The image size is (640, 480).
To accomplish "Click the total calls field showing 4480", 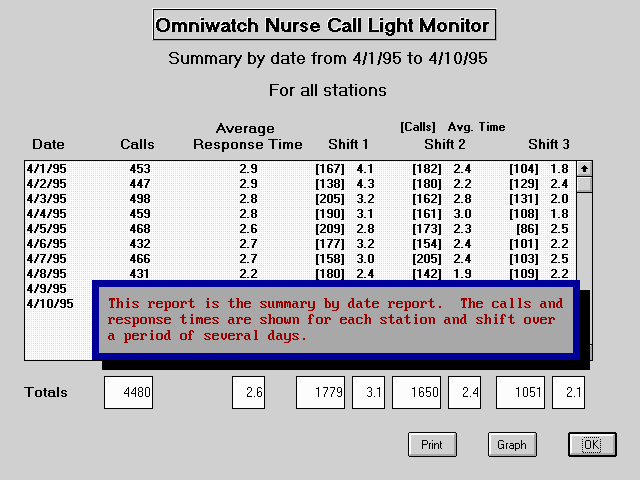I will tap(128, 393).
